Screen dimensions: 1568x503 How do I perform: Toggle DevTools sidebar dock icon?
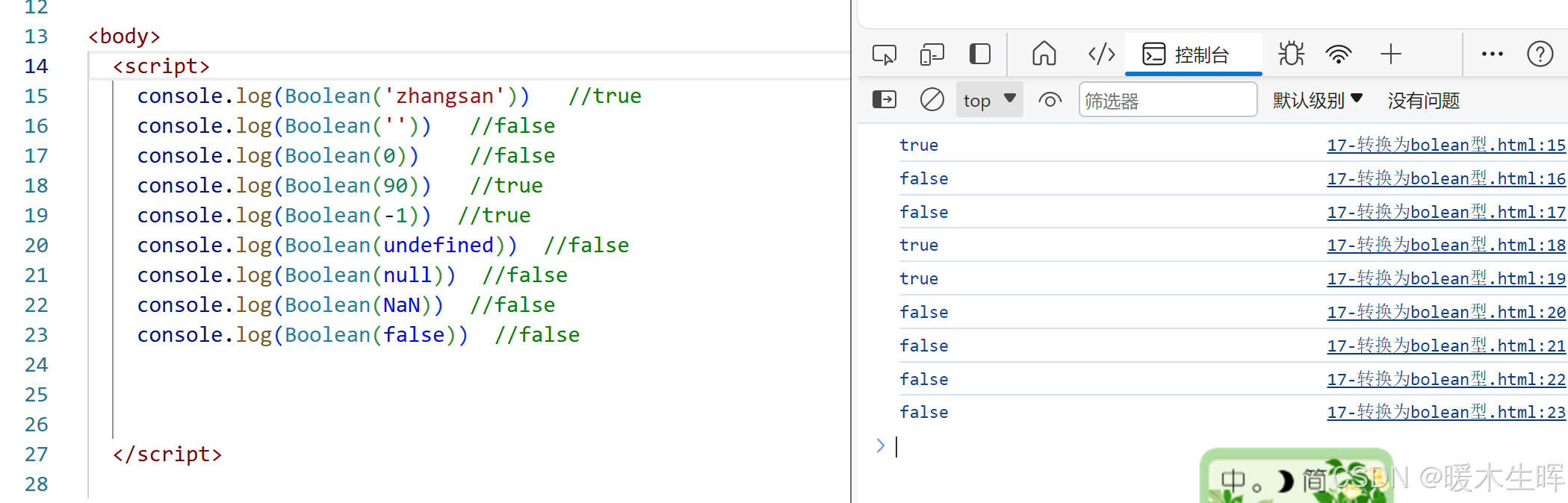click(x=980, y=54)
